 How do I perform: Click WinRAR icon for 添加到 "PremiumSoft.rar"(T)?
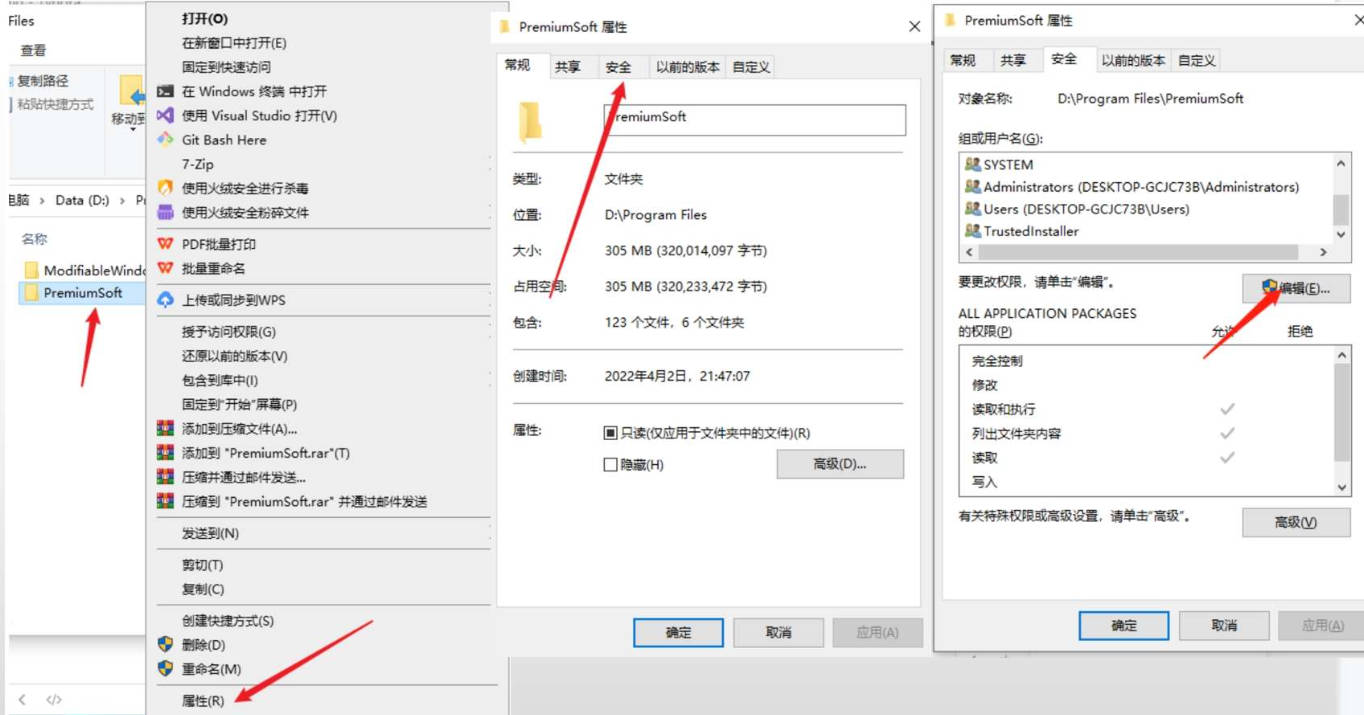pos(165,453)
